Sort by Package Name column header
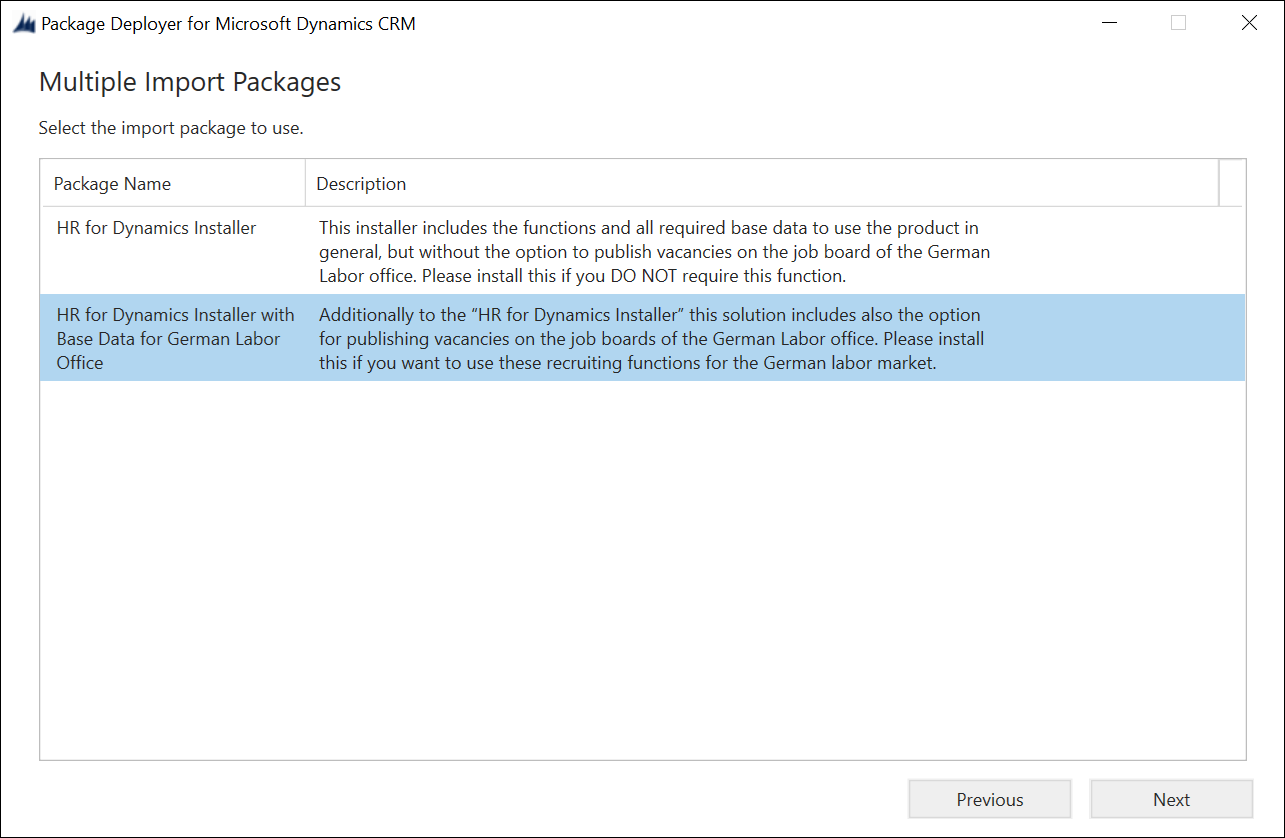The width and height of the screenshot is (1285, 838). [x=173, y=183]
